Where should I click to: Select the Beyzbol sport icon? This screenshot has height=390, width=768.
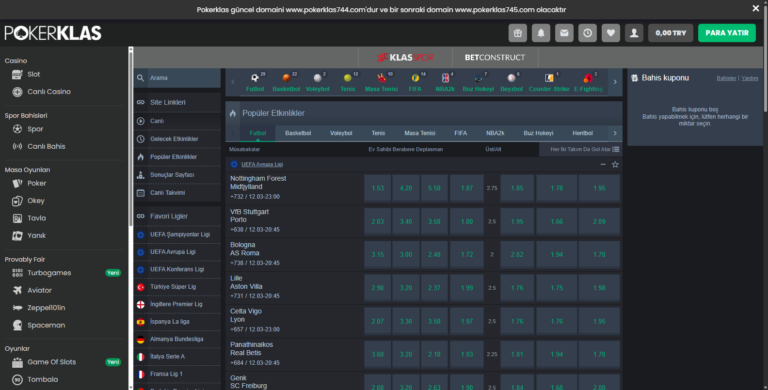click(511, 82)
